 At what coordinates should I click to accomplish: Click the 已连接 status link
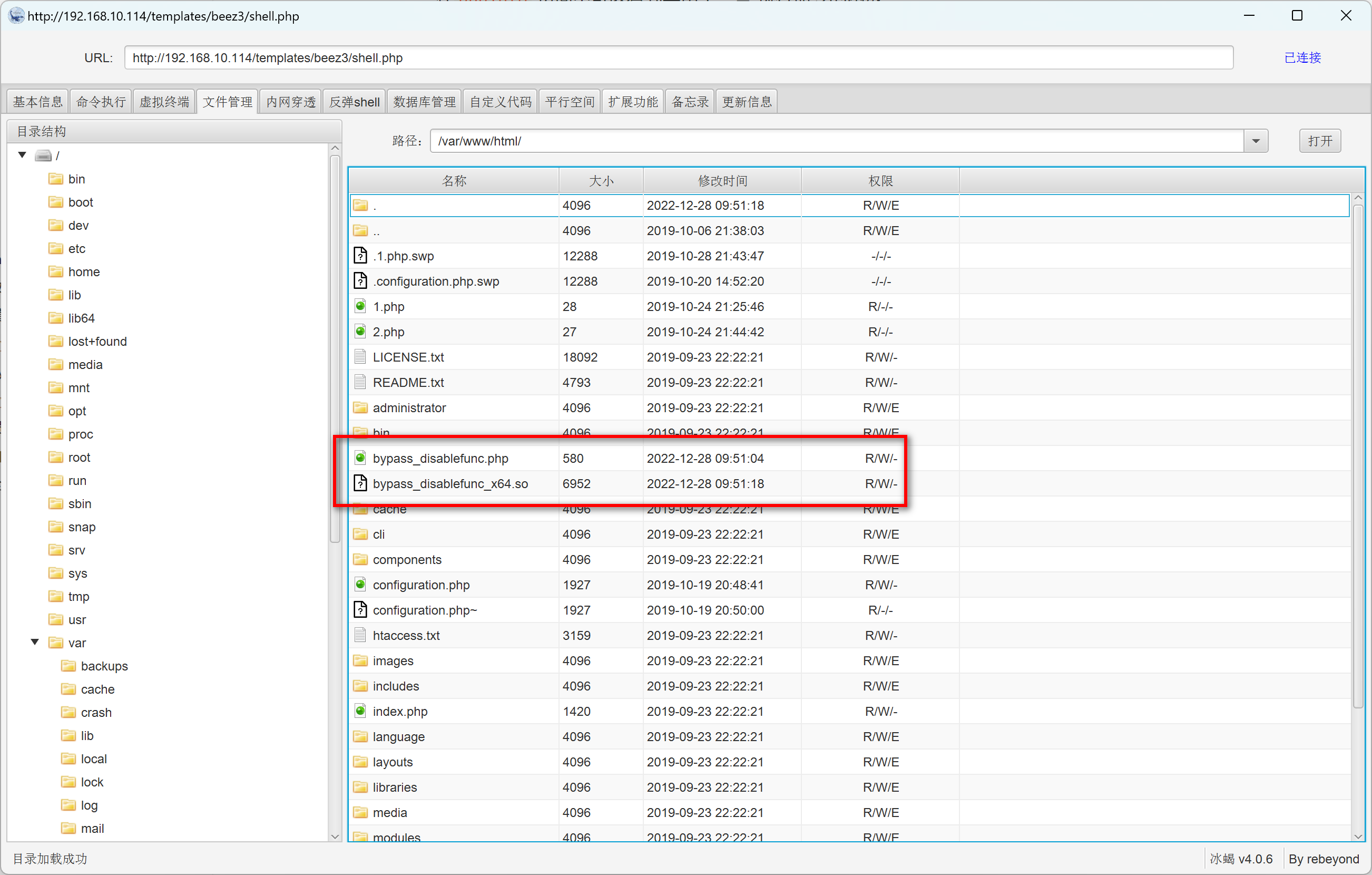pyautogui.click(x=1302, y=57)
